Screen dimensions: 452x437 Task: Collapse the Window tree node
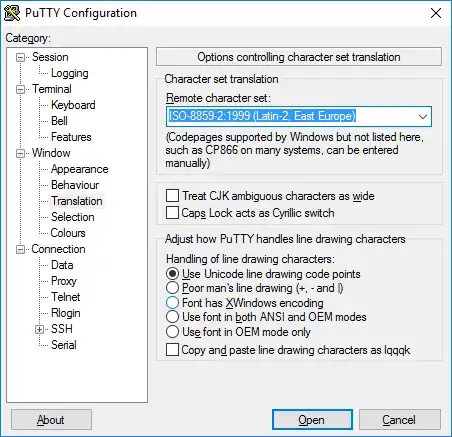point(20,153)
